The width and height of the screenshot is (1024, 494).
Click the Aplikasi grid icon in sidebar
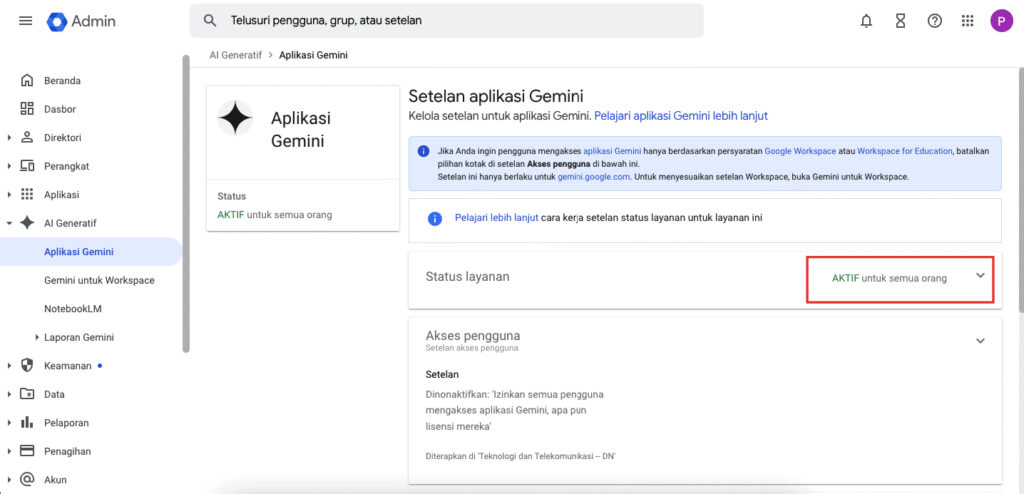pos(27,194)
